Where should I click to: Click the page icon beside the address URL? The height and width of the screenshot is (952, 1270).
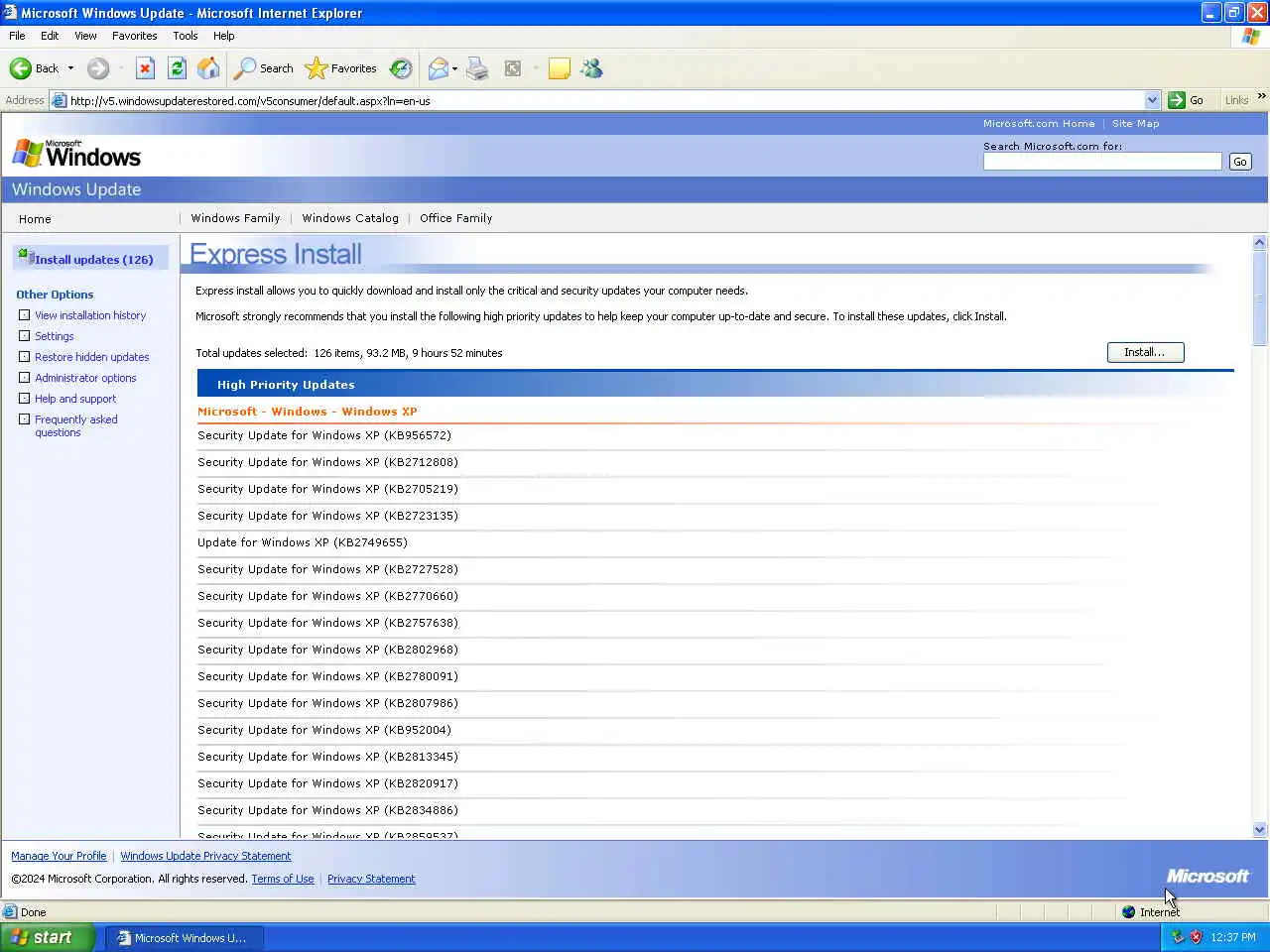pos(60,100)
